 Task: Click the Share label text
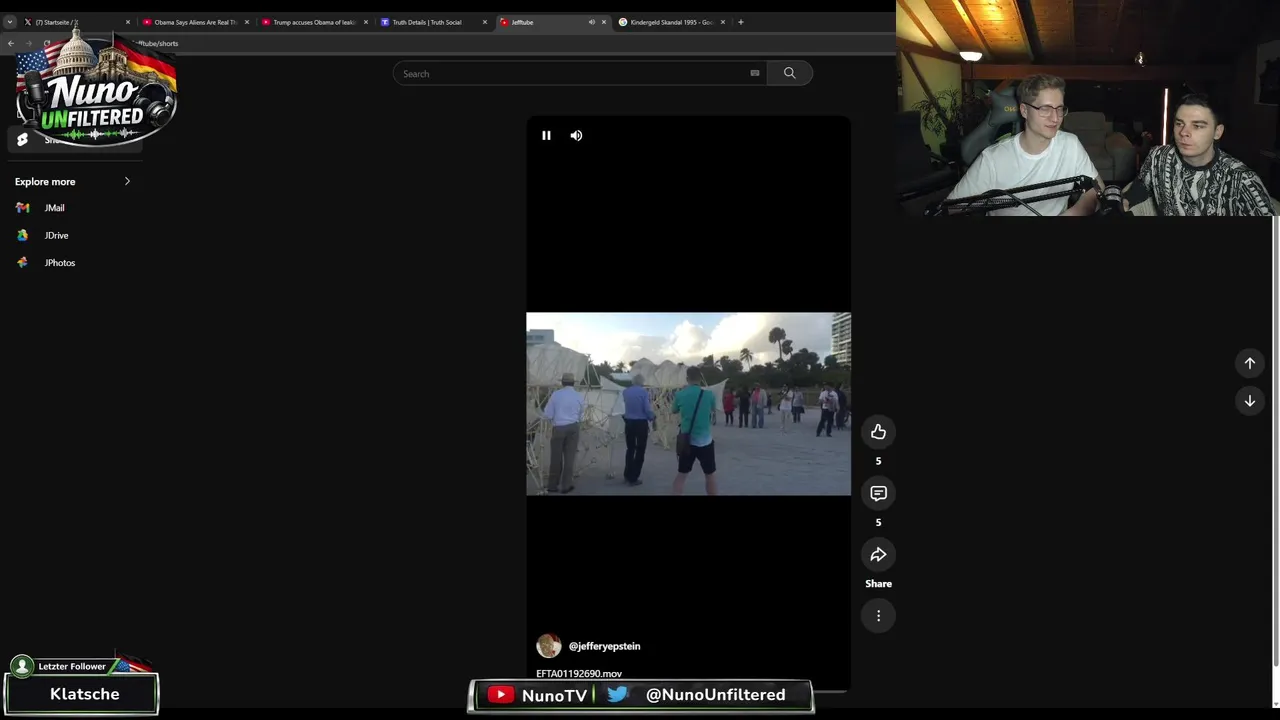point(878,584)
